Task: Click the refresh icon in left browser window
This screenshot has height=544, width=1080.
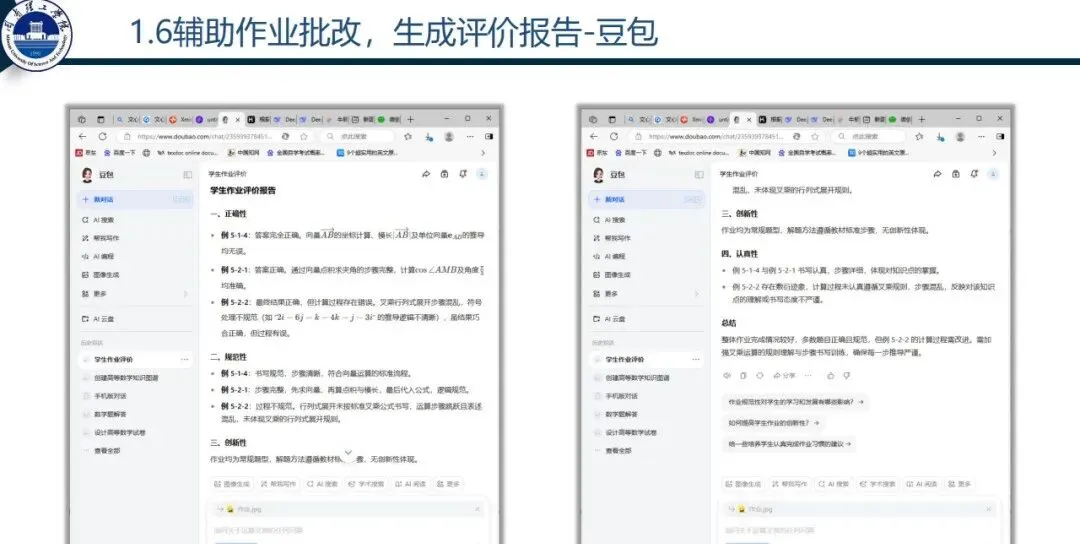Action: 103,136
